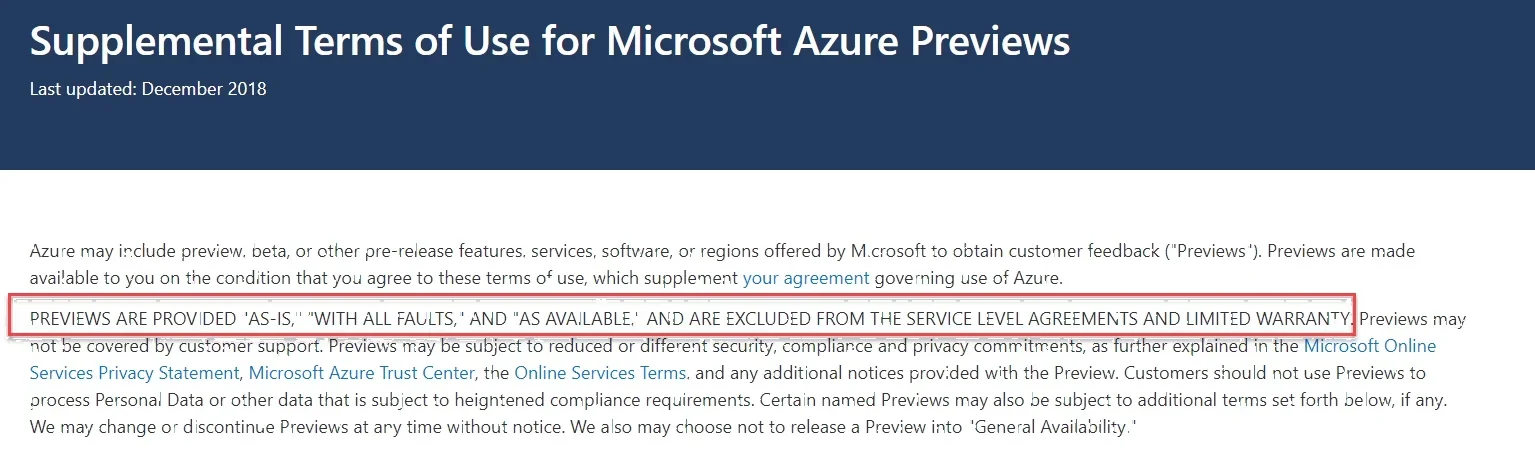Click the "Last updated: December 2018" text
Viewport: 1535px width, 462px height.
coord(148,89)
